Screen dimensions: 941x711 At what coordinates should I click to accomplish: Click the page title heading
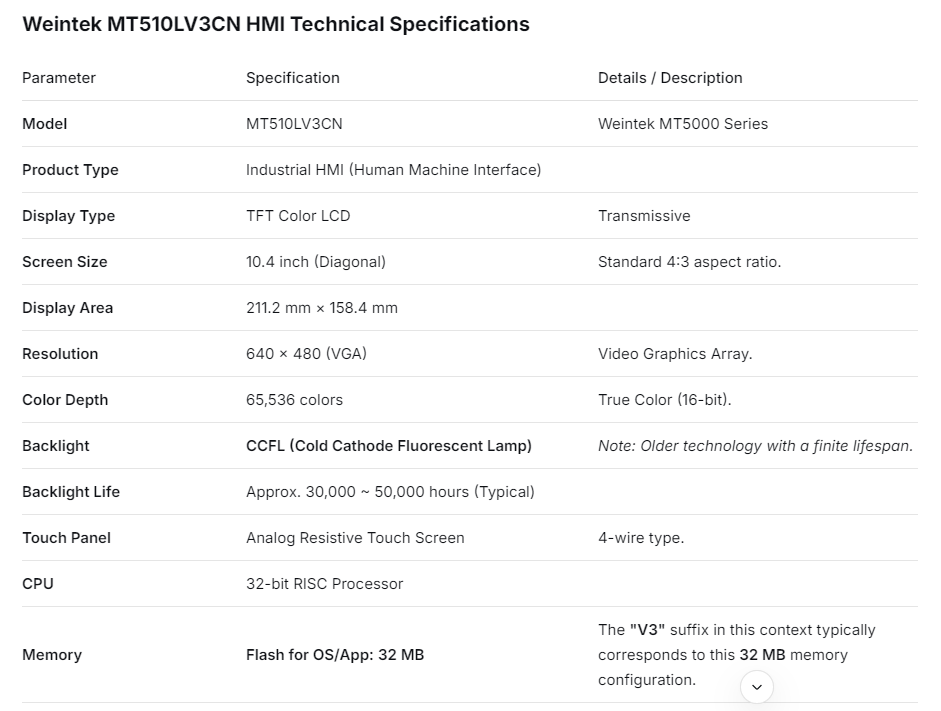[x=276, y=24]
